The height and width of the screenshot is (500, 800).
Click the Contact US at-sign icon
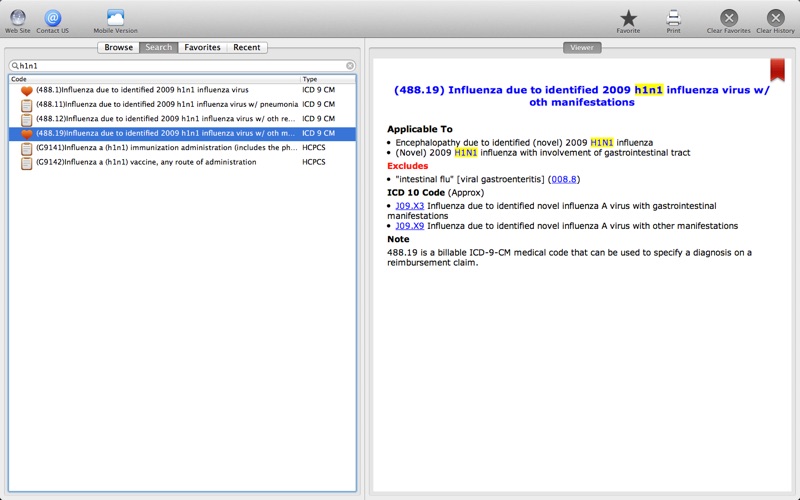[x=53, y=18]
